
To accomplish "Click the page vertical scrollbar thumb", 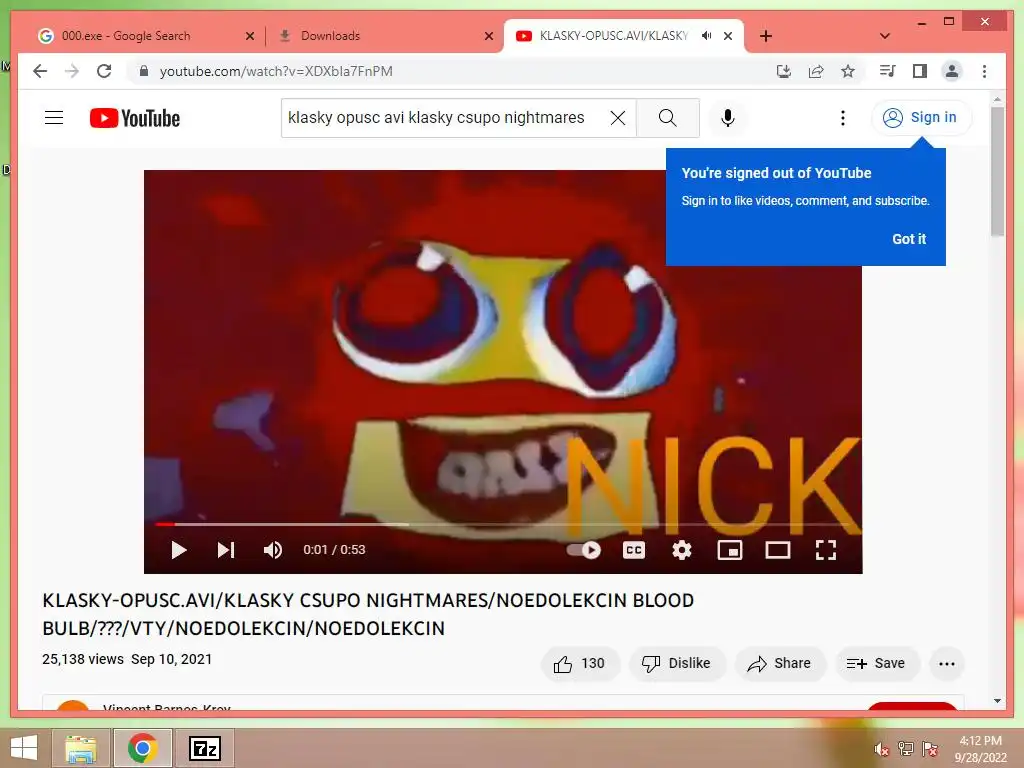I will 997,171.
